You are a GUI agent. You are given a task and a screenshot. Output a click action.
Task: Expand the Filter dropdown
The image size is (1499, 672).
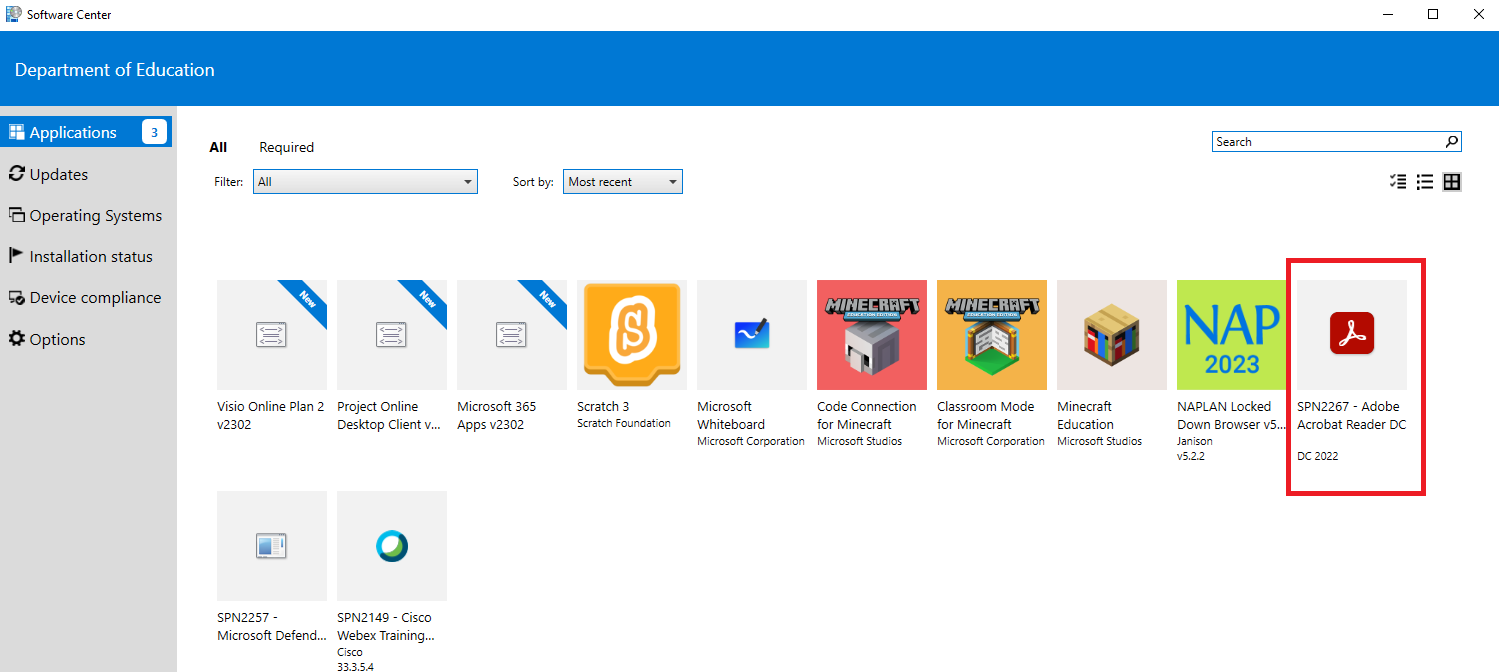pyautogui.click(x=365, y=182)
